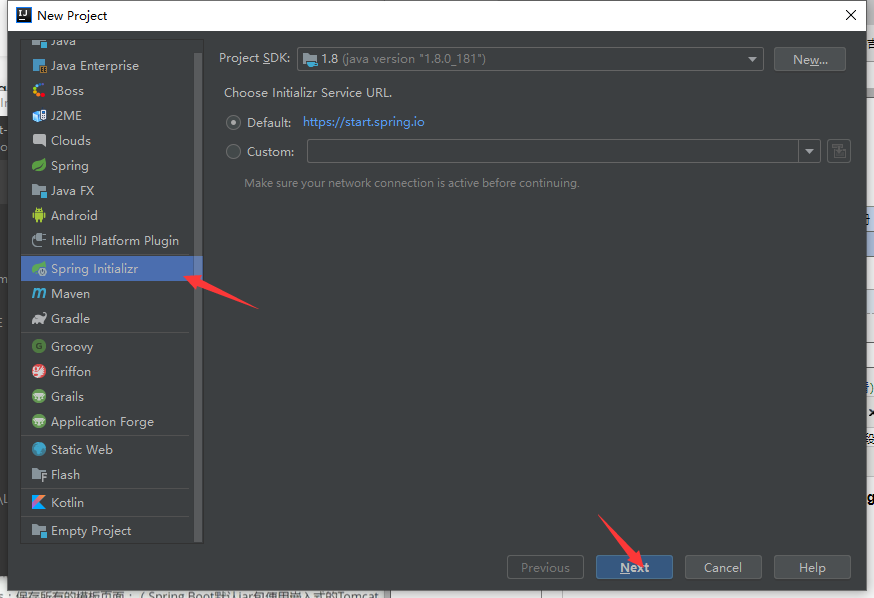This screenshot has width=874, height=598.
Task: Click the Maven m icon
Action: pos(39,294)
